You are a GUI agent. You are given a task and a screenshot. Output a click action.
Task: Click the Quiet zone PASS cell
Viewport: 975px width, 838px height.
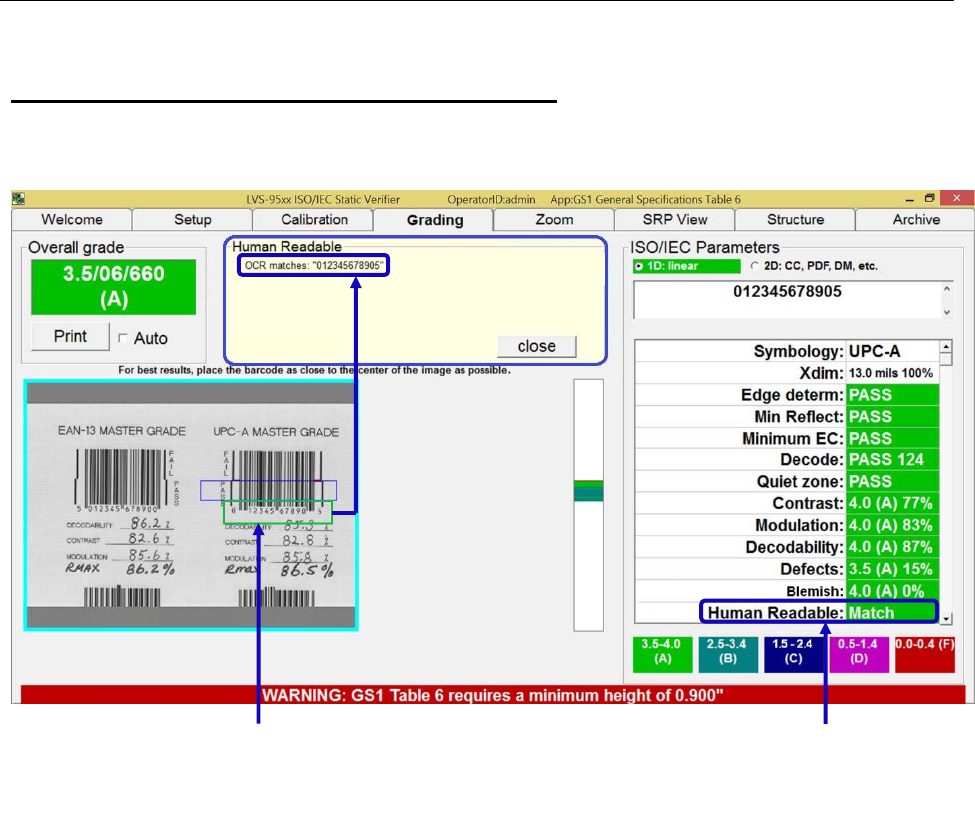coord(892,481)
